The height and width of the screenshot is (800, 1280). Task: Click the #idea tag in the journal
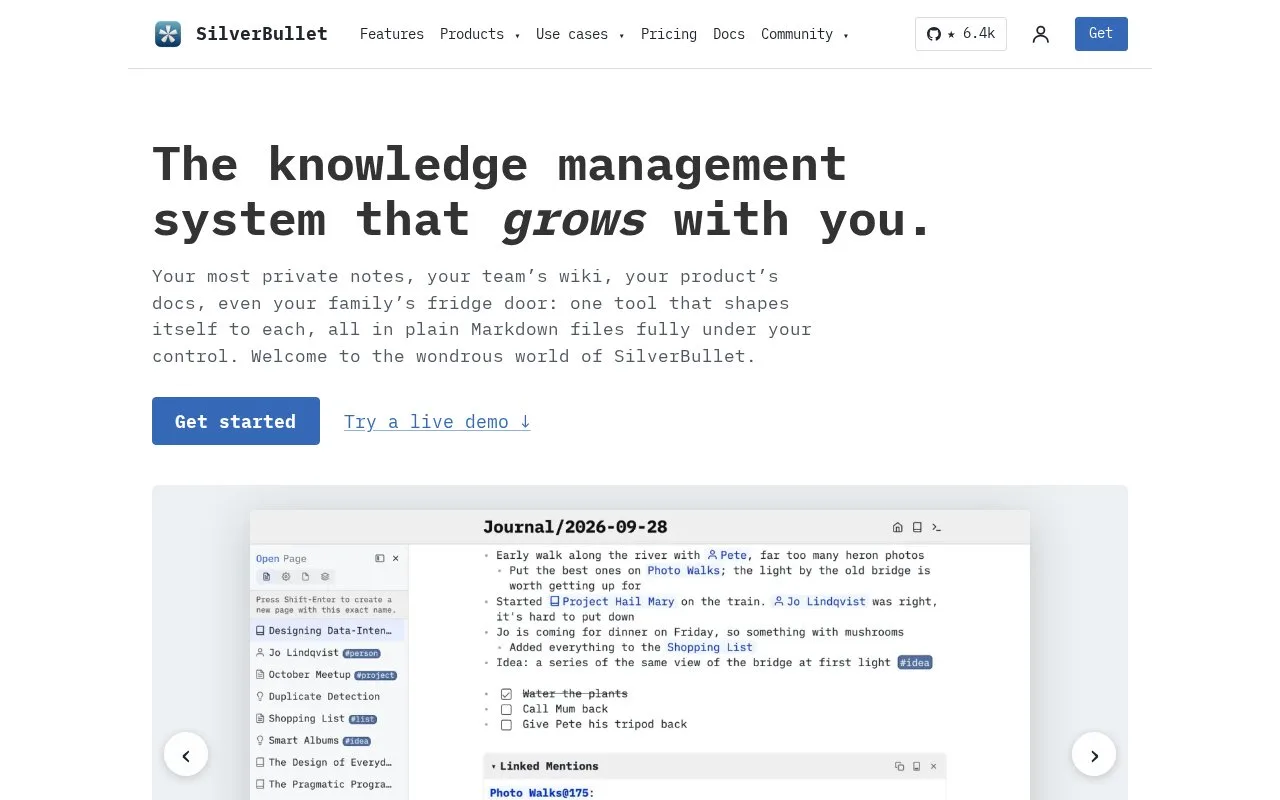click(x=915, y=662)
